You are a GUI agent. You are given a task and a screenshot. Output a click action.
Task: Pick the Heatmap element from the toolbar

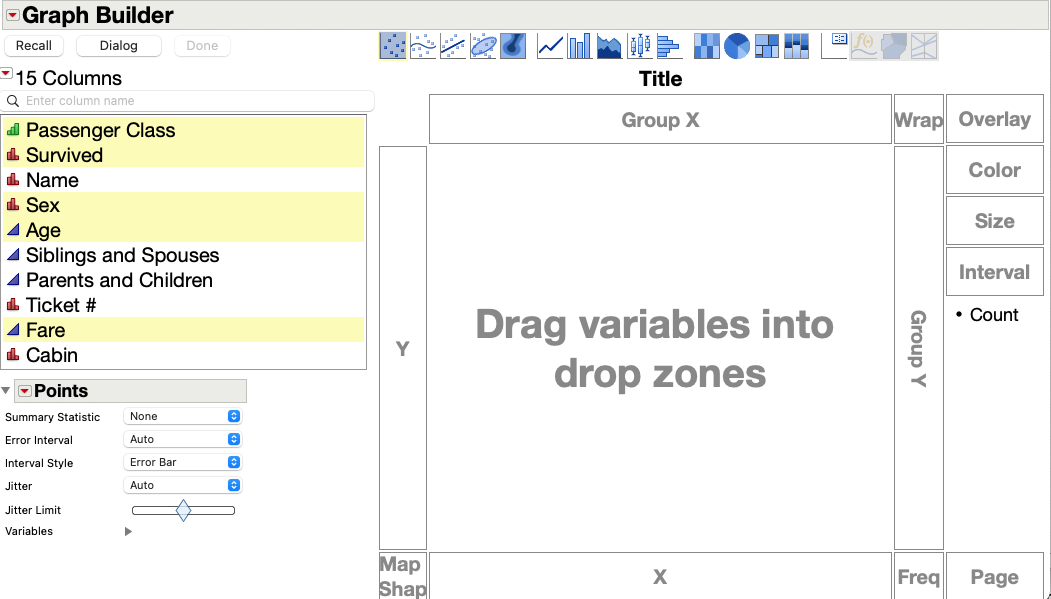pos(706,45)
